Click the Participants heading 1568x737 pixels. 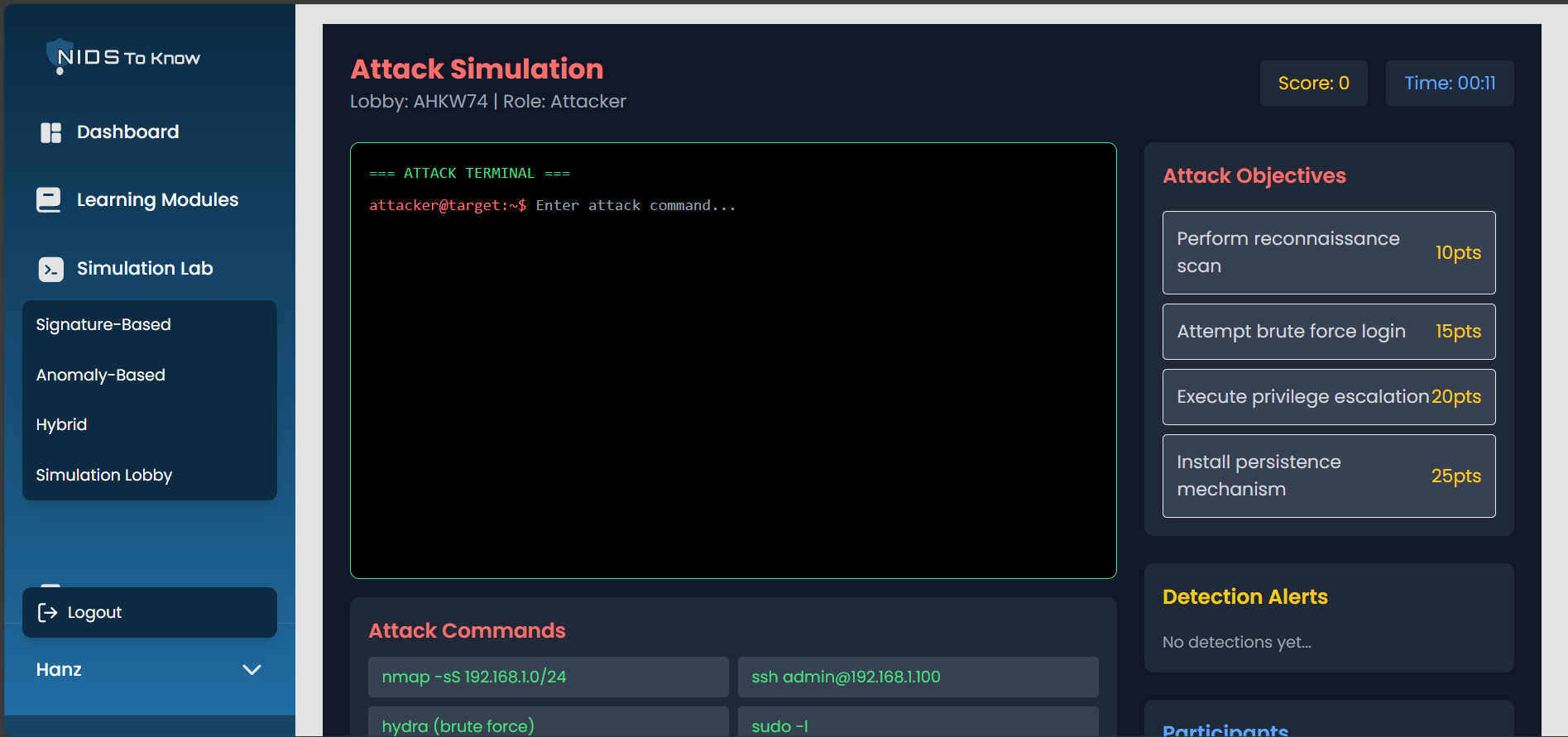1225,730
